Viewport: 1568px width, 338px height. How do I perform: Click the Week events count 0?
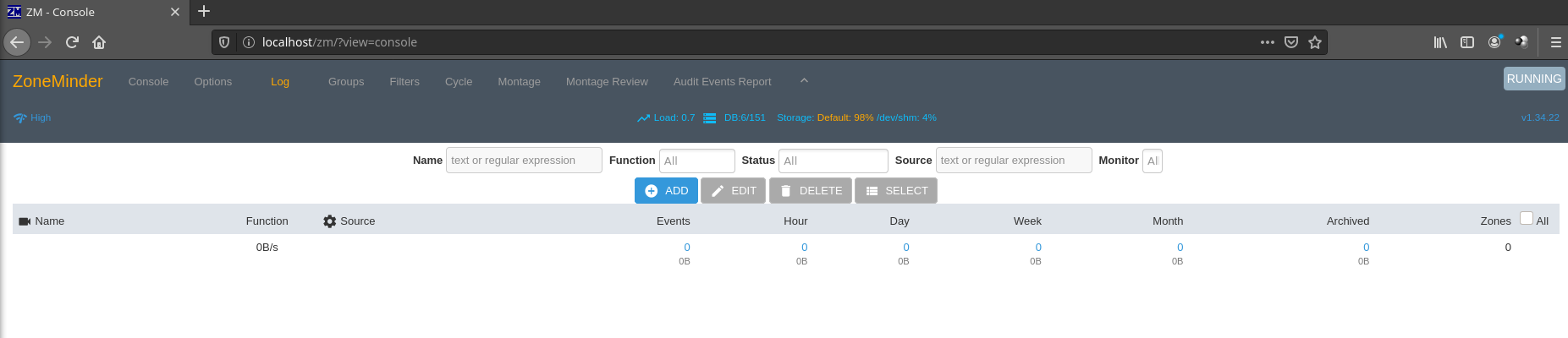[1038, 248]
